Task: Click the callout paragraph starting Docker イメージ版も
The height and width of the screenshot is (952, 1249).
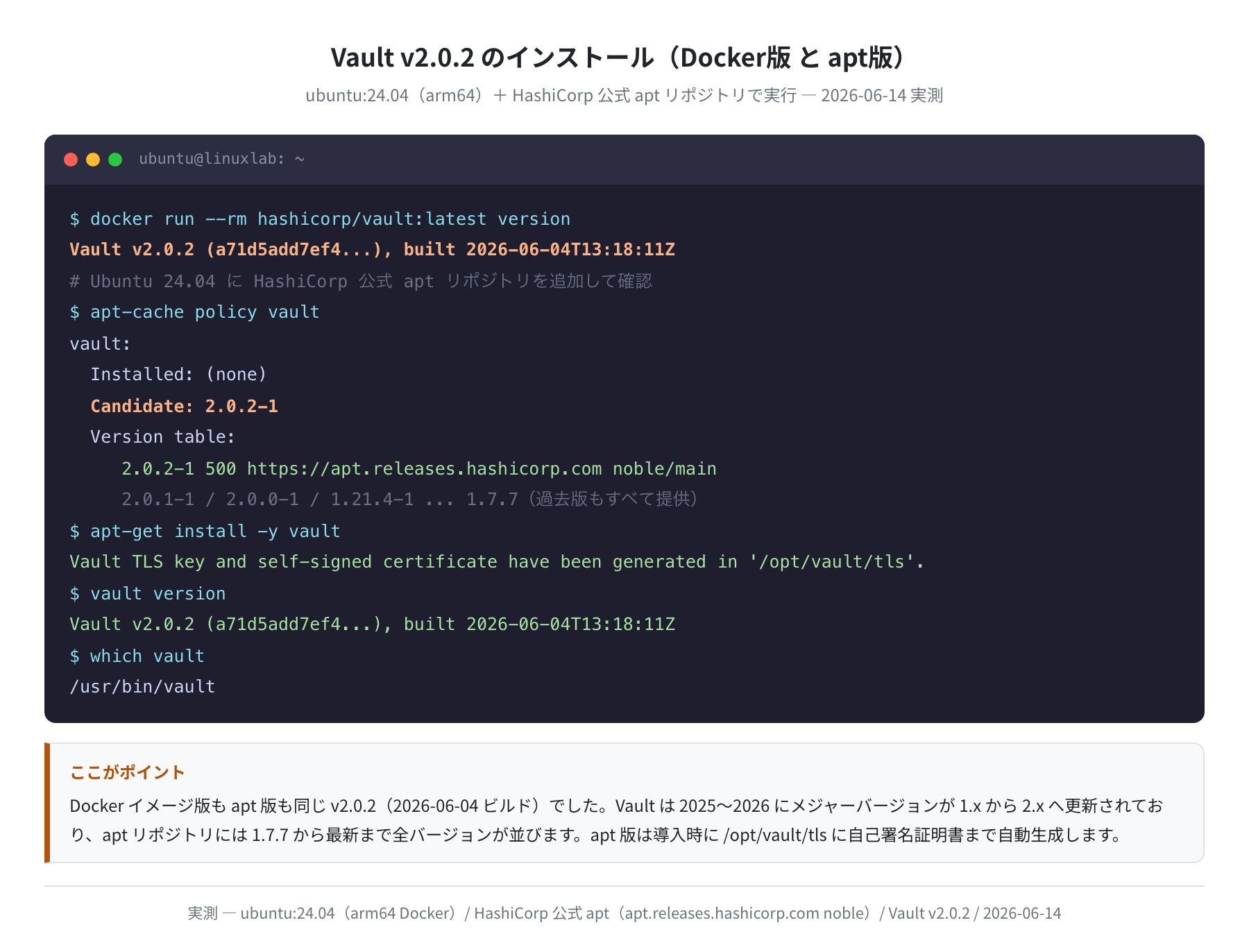Action: tap(617, 820)
